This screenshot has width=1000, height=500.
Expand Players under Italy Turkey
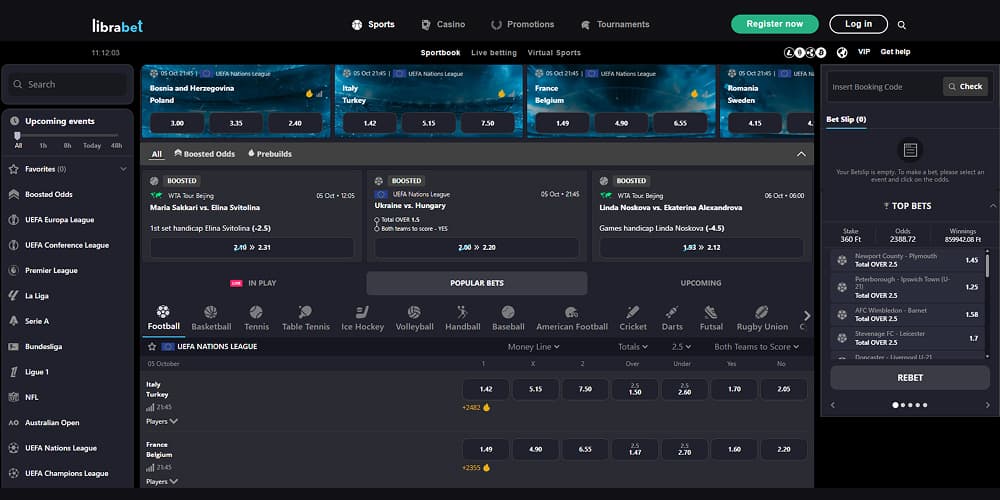click(162, 422)
